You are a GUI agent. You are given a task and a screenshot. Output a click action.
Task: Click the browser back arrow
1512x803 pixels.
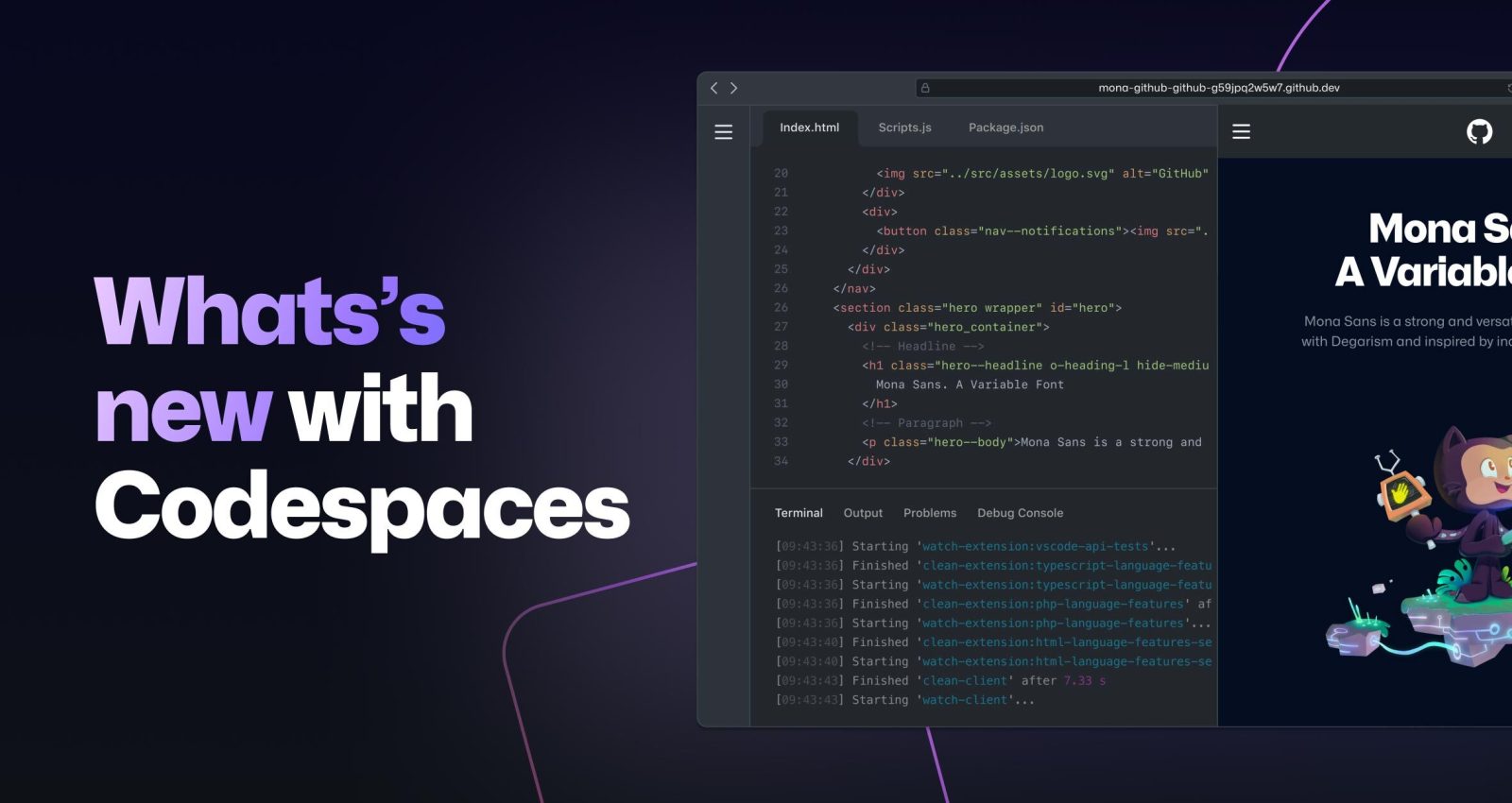pos(714,88)
